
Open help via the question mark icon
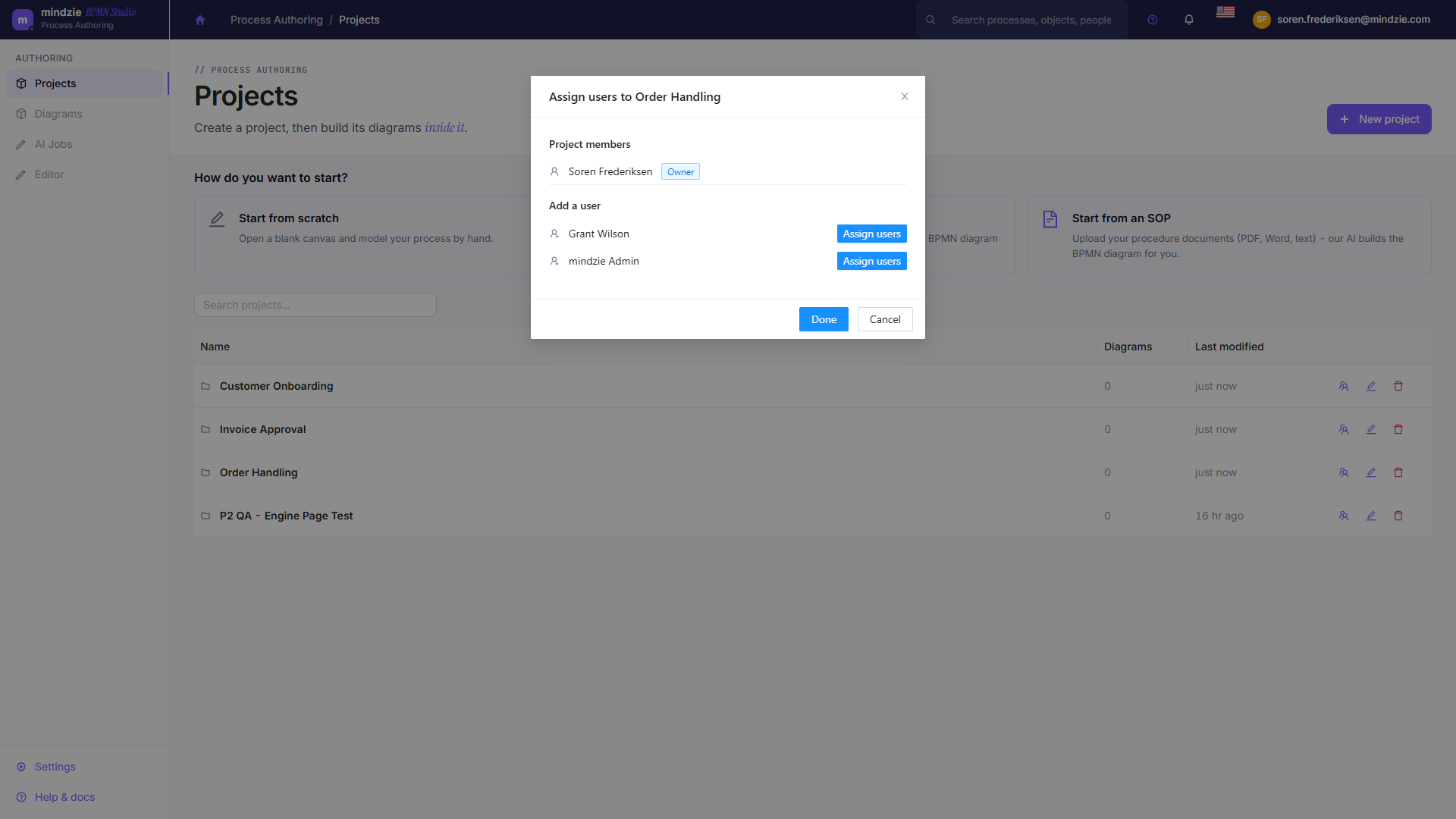1153,20
